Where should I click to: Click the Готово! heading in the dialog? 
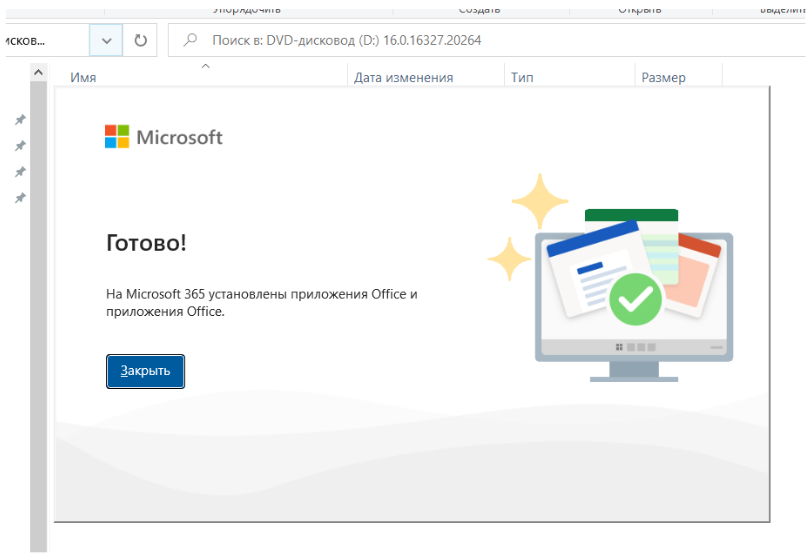(146, 243)
